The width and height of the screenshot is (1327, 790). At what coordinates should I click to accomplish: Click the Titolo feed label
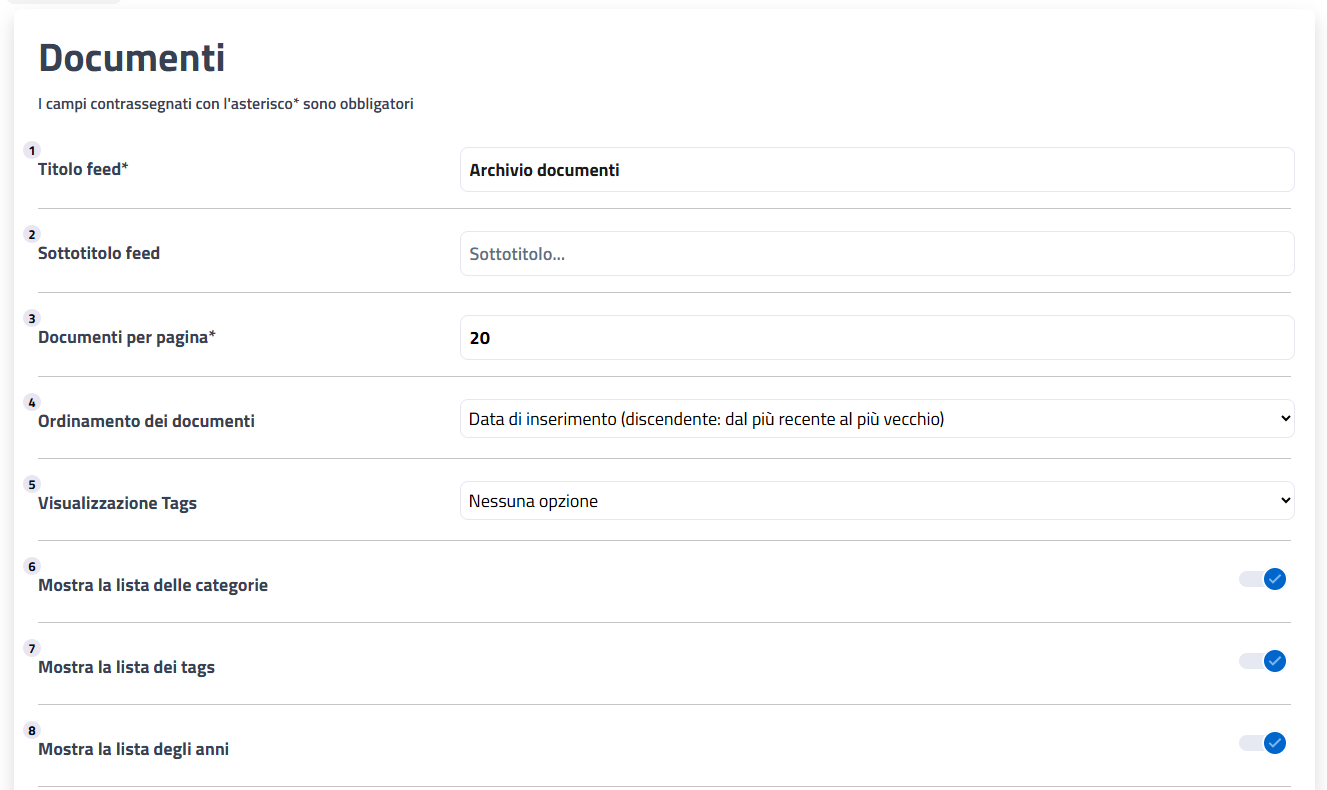83,169
